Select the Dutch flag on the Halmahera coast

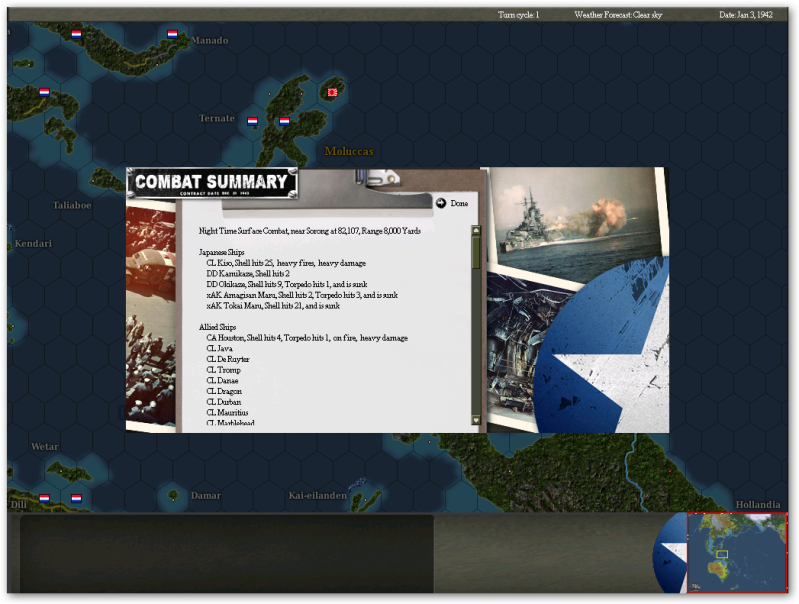pos(284,121)
